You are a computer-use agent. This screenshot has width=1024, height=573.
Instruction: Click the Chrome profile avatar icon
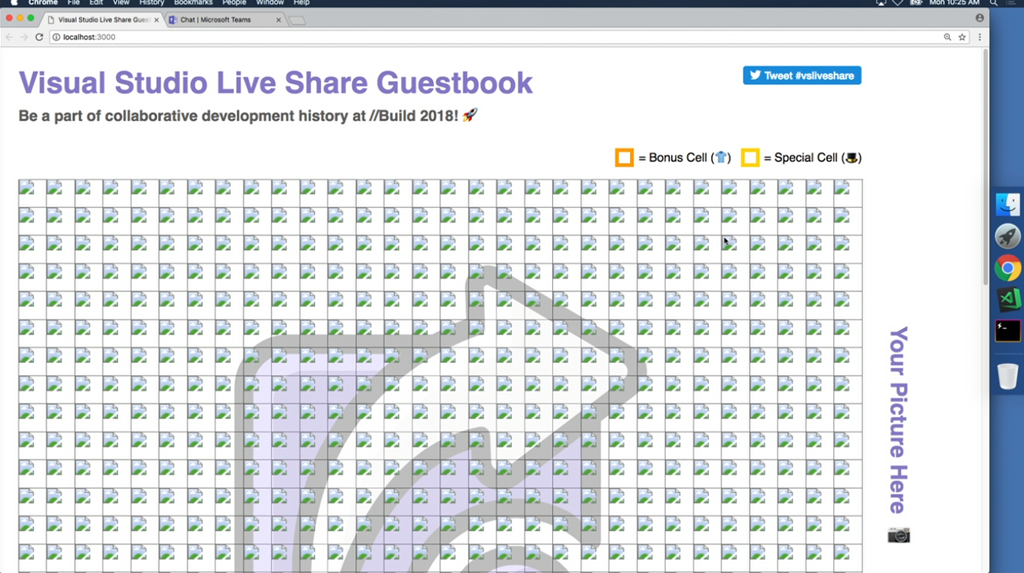pos(980,18)
